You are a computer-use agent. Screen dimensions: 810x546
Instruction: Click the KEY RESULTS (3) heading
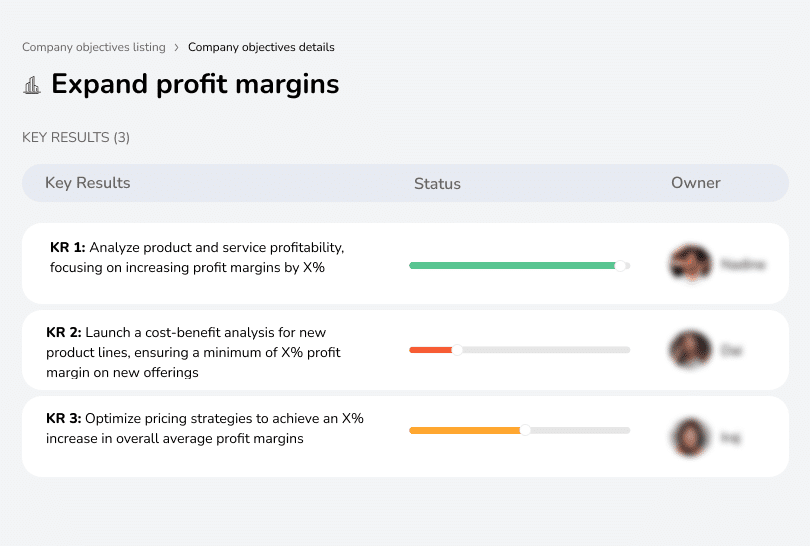pos(76,137)
